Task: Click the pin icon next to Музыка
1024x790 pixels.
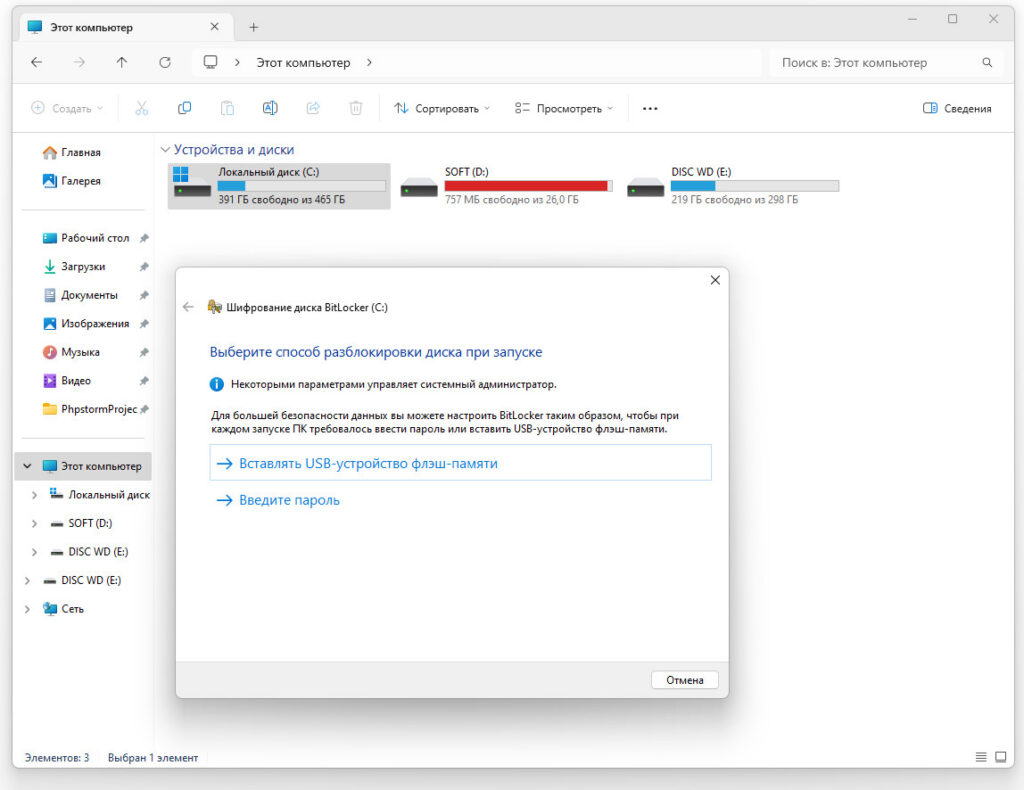Action: coord(144,352)
